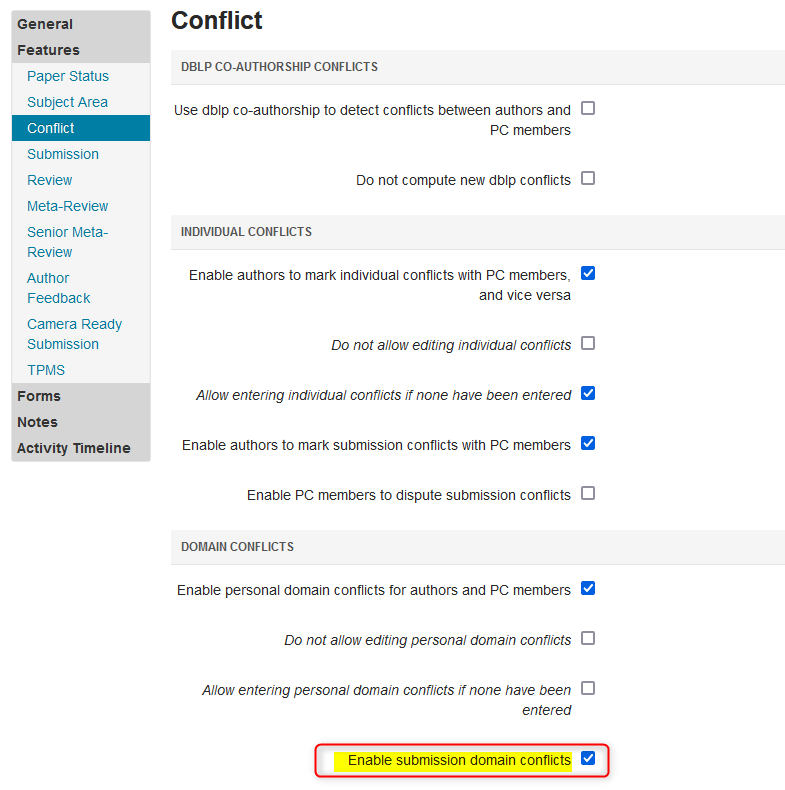Enable PC members to dispute submission conflicts
The image size is (785, 790).
587,493
